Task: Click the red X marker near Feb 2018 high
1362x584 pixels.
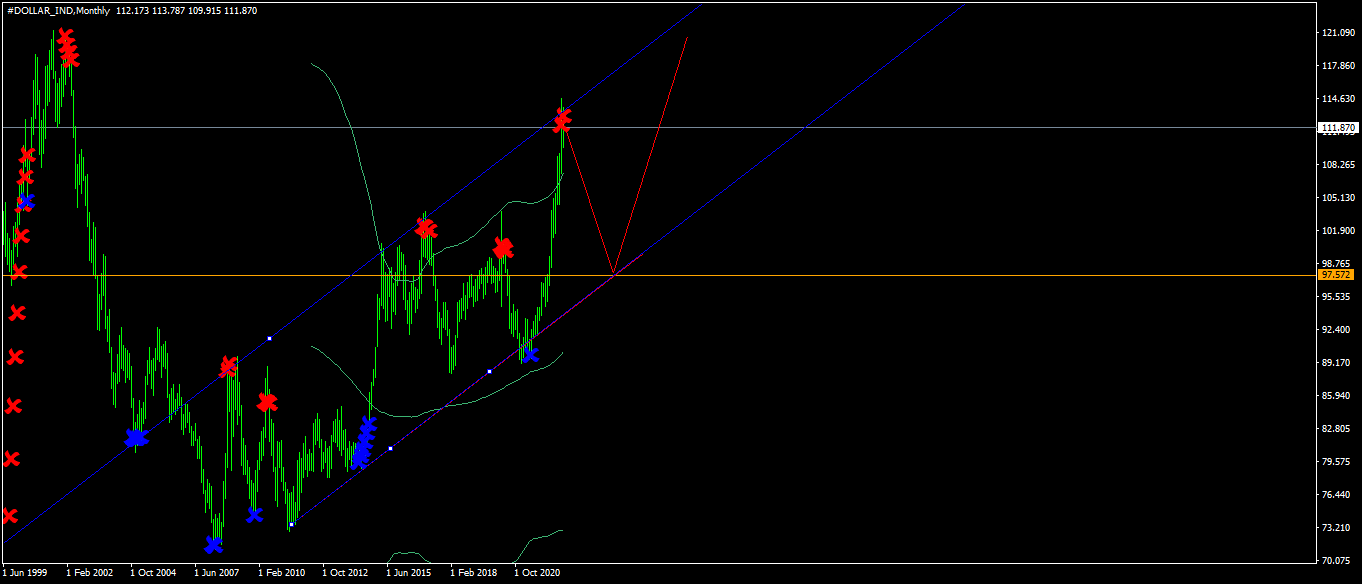Action: pos(502,247)
